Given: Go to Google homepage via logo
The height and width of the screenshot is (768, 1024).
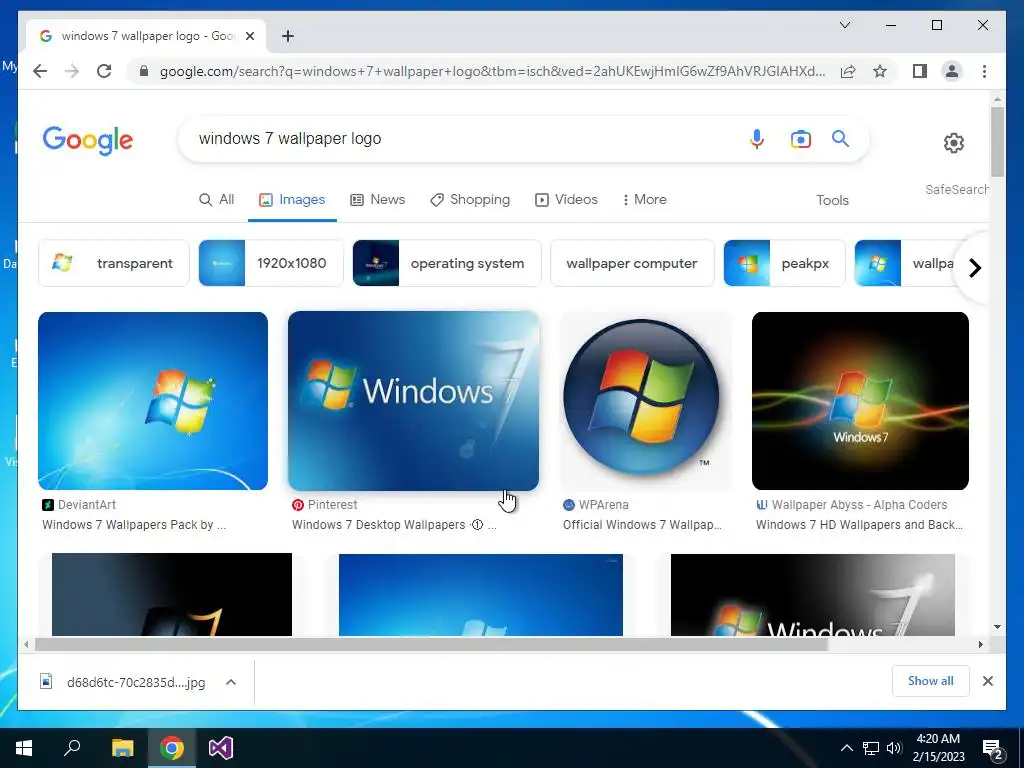Looking at the screenshot, I should point(88,140).
